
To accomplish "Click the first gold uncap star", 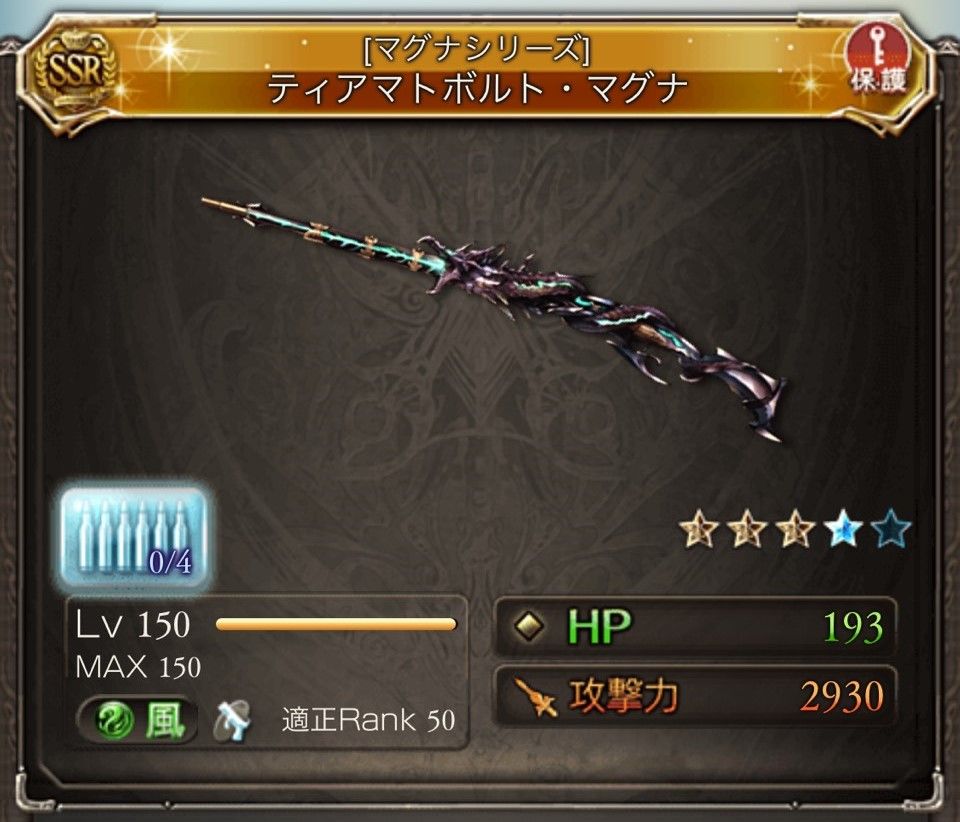I will pos(701,529).
